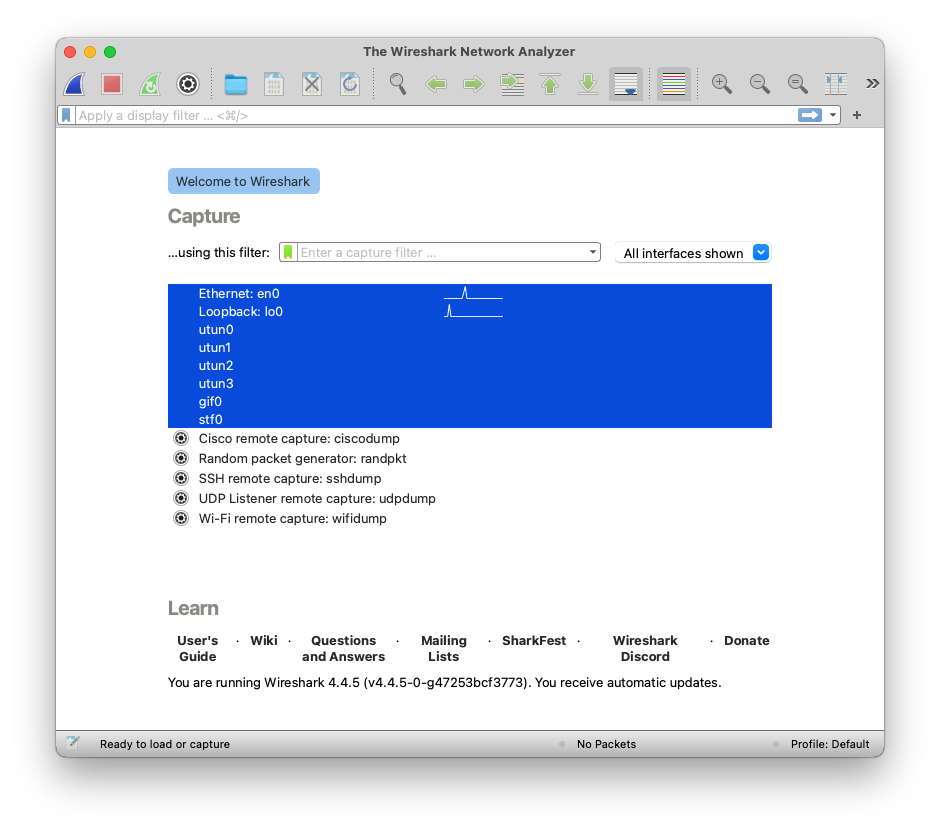Open capture filter history dropdown
Screen dimensions: 940x831
[x=592, y=252]
